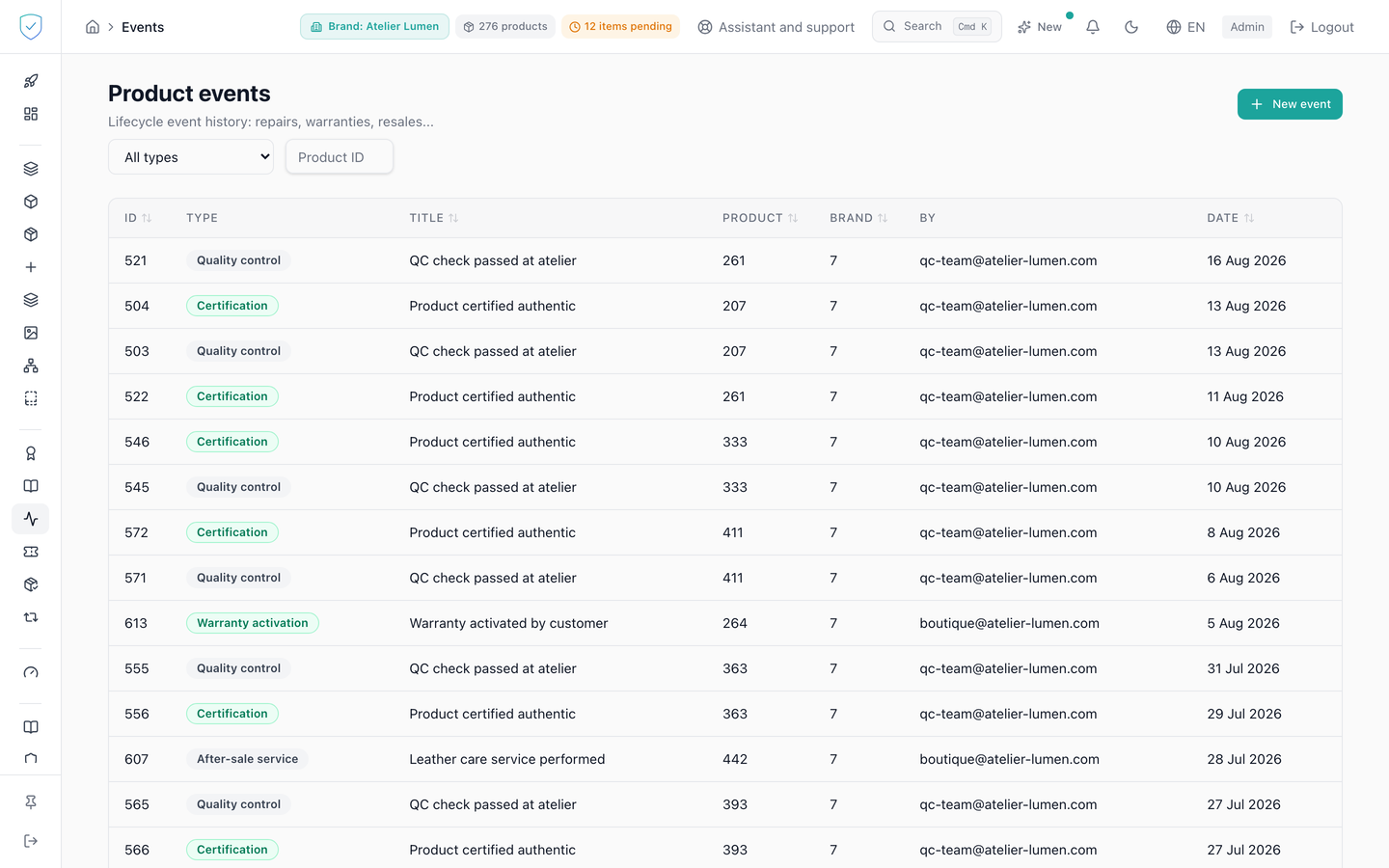Select 'Leather care service performed' title

point(507,759)
